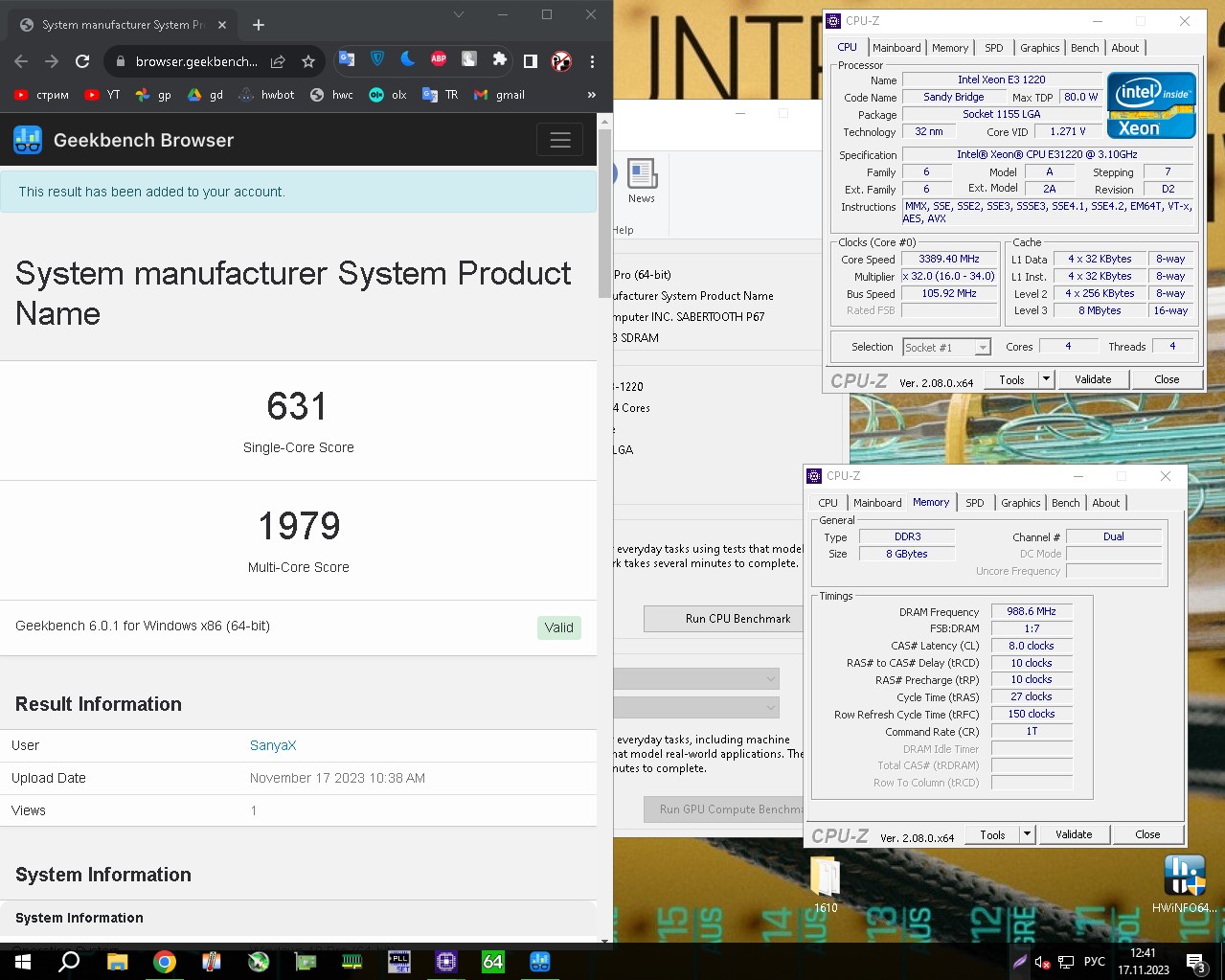Viewport: 1225px width, 980px height.
Task: Open the gd Google Drive bookmark
Action: click(205, 95)
